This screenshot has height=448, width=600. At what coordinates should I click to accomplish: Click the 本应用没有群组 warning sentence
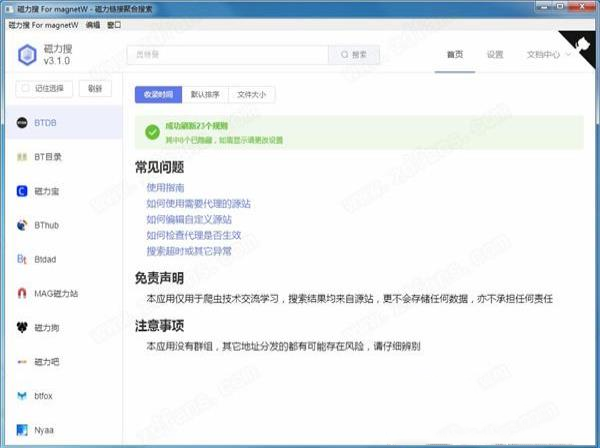284,346
